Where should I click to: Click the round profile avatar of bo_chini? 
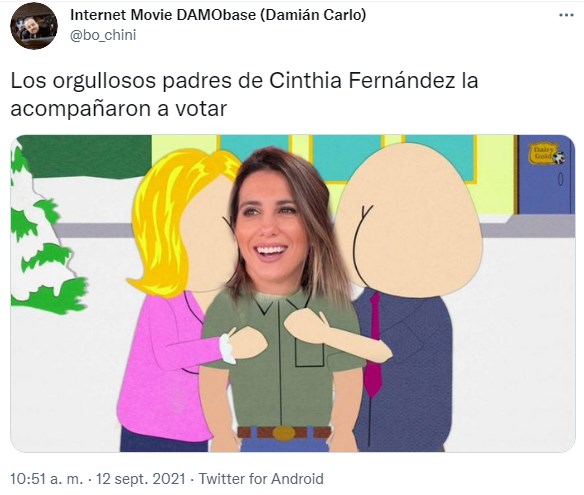[x=34, y=26]
